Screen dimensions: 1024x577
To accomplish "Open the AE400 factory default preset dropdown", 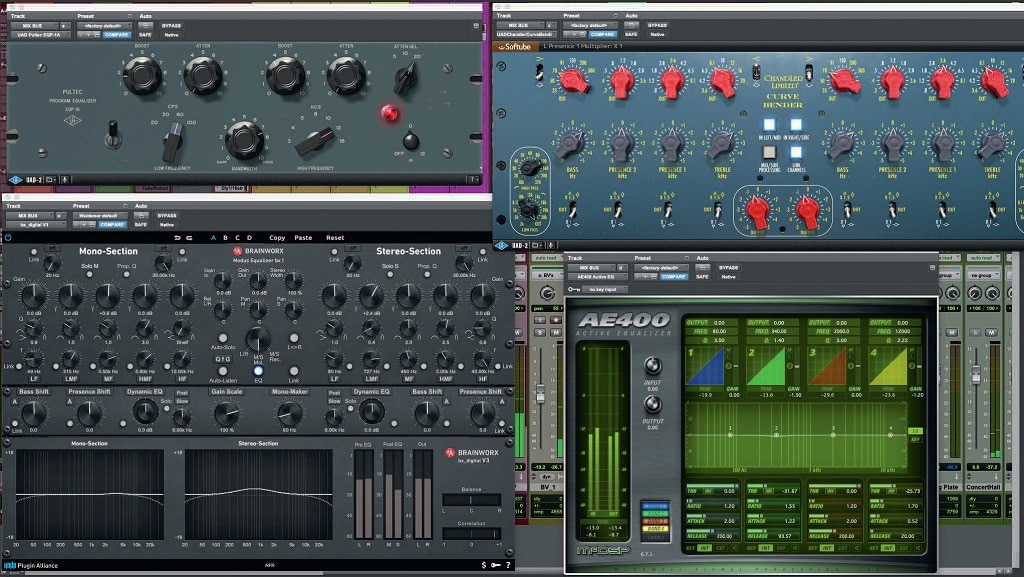I will click(661, 268).
